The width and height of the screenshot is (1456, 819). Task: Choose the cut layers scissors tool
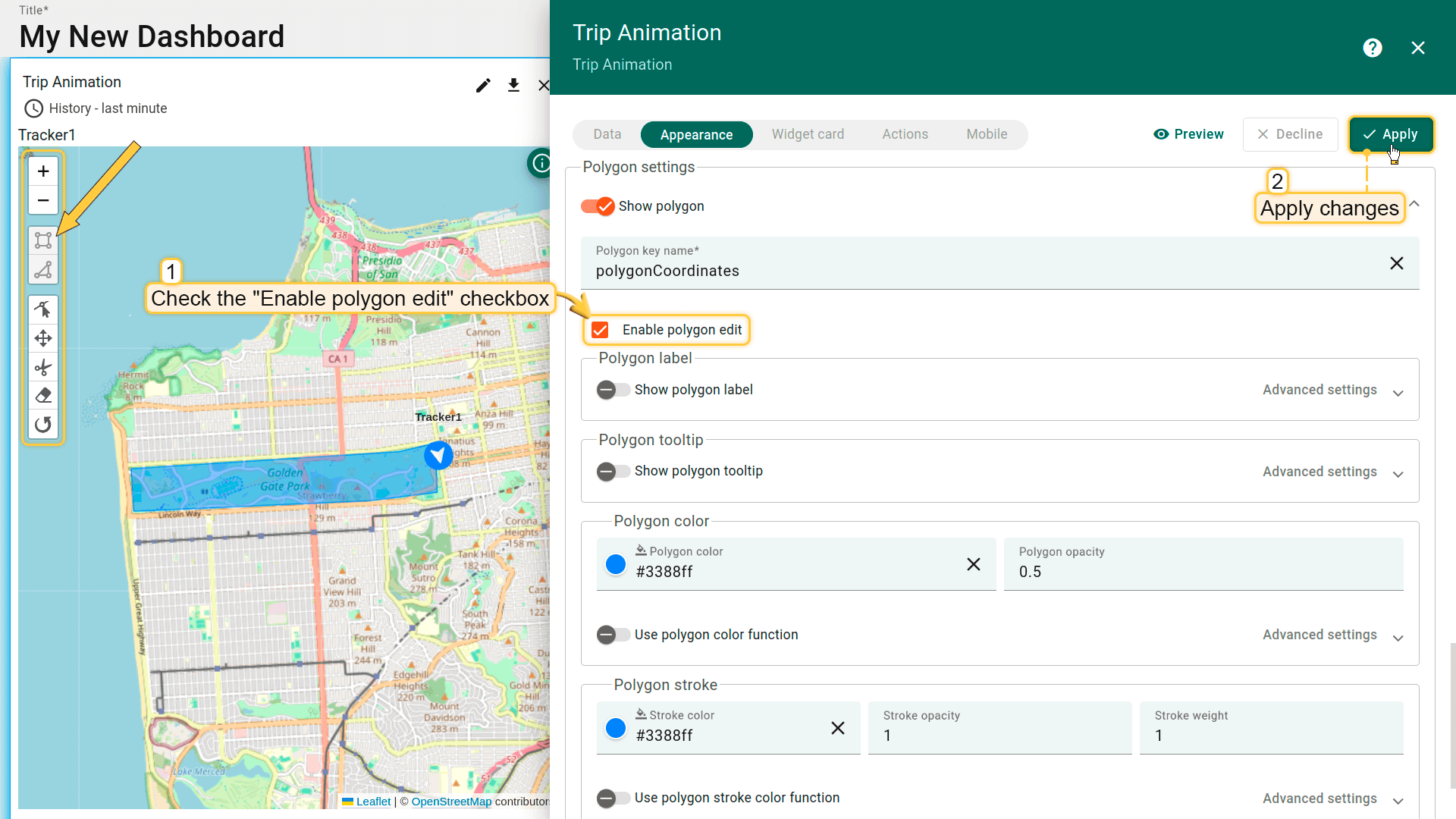[x=43, y=368]
